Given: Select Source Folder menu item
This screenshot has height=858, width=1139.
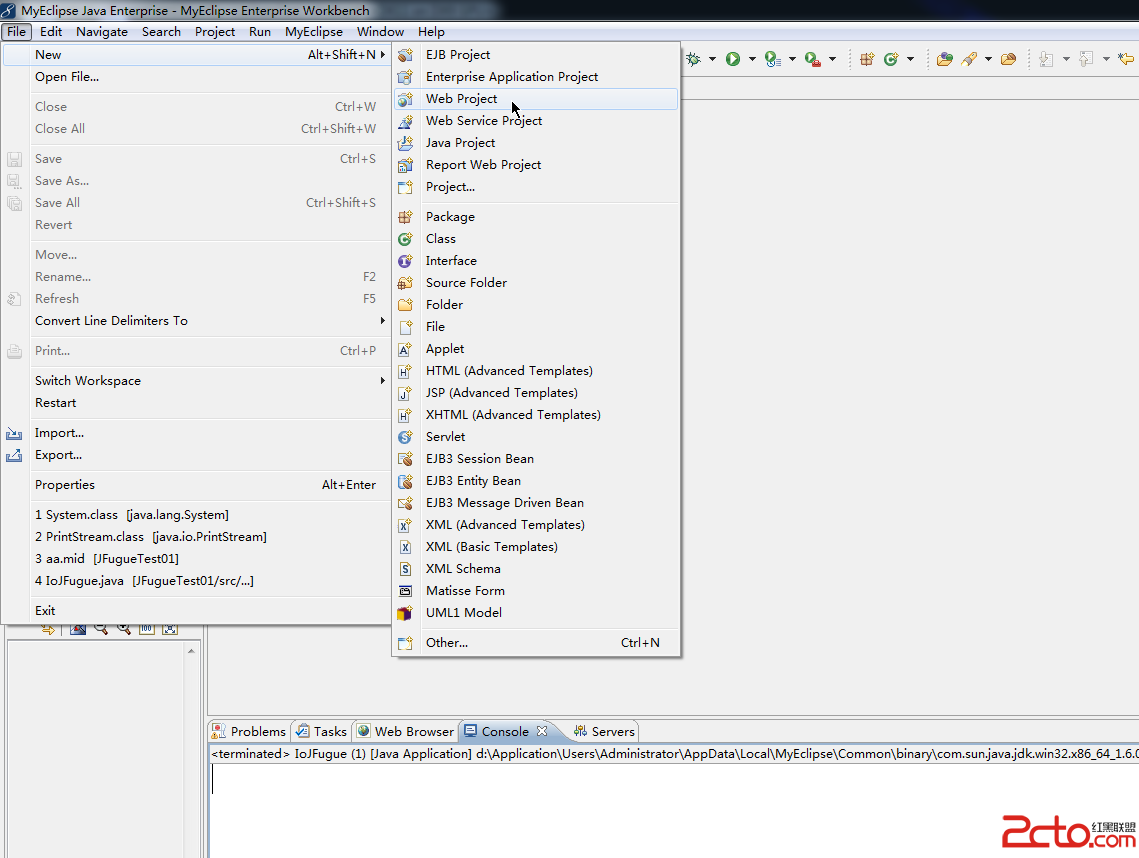Looking at the screenshot, I should 536,283.
